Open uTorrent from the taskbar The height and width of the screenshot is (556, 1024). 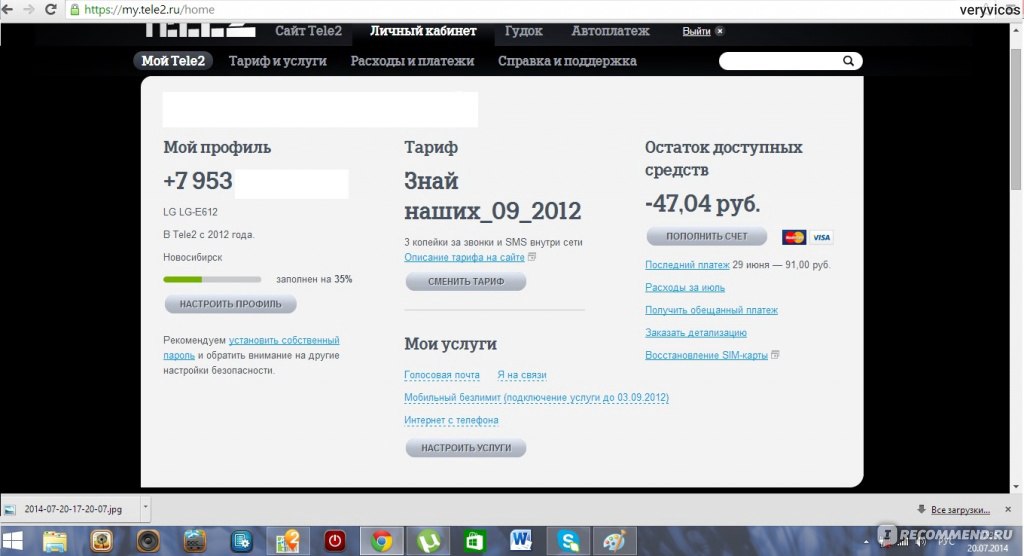(428, 542)
